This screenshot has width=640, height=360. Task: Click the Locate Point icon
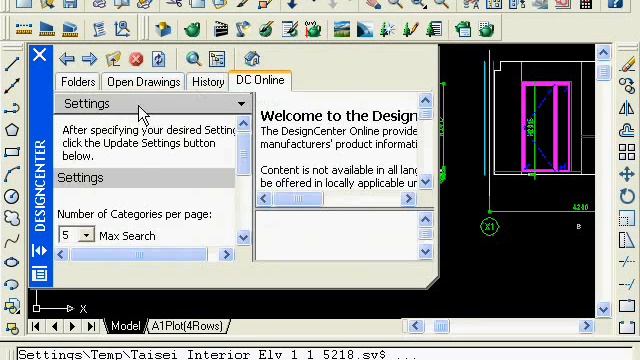pyautogui.click(x=122, y=29)
